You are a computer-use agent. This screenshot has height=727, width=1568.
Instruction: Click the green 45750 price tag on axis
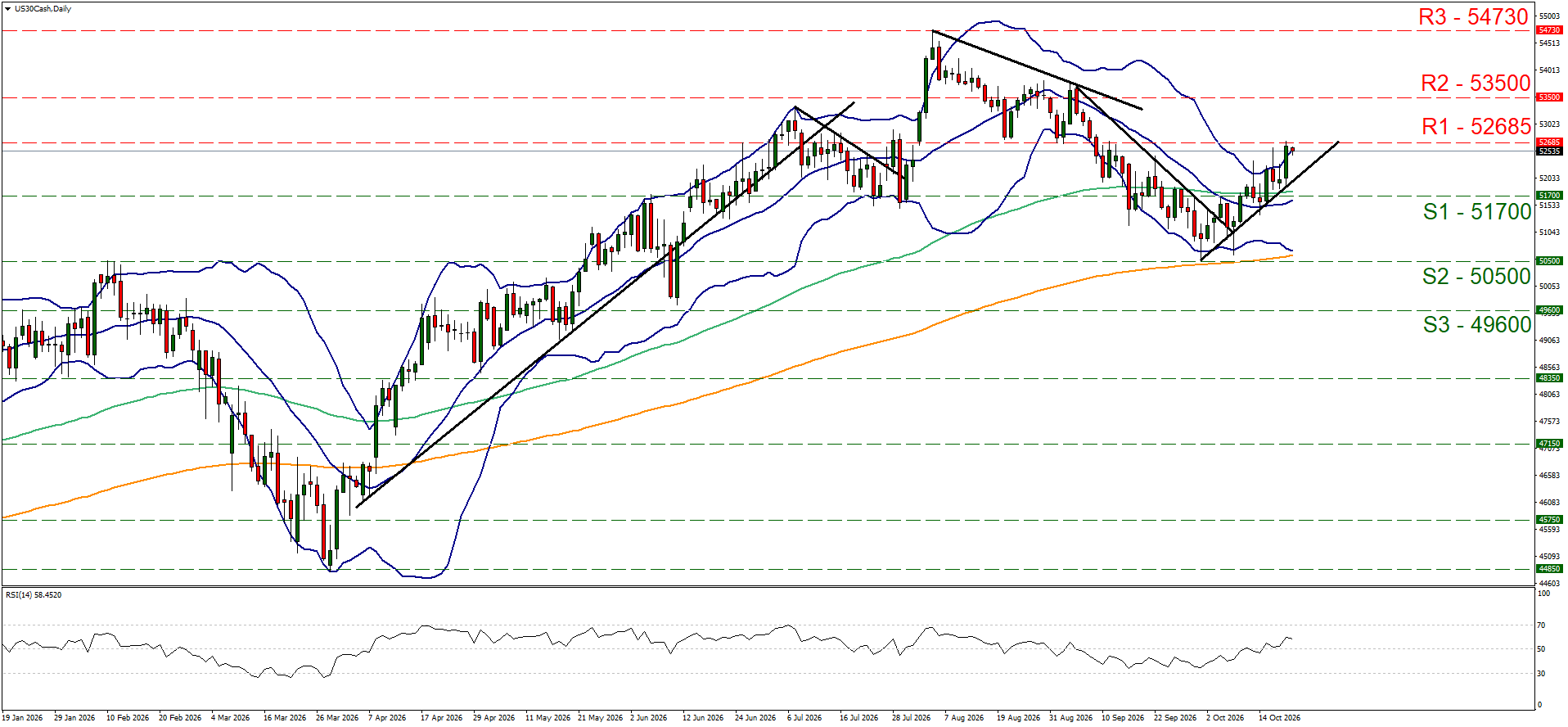[x=1550, y=519]
